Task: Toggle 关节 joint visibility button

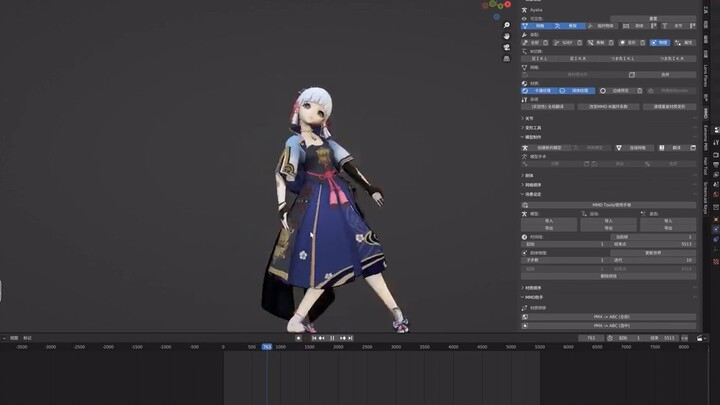Action: (x=675, y=26)
